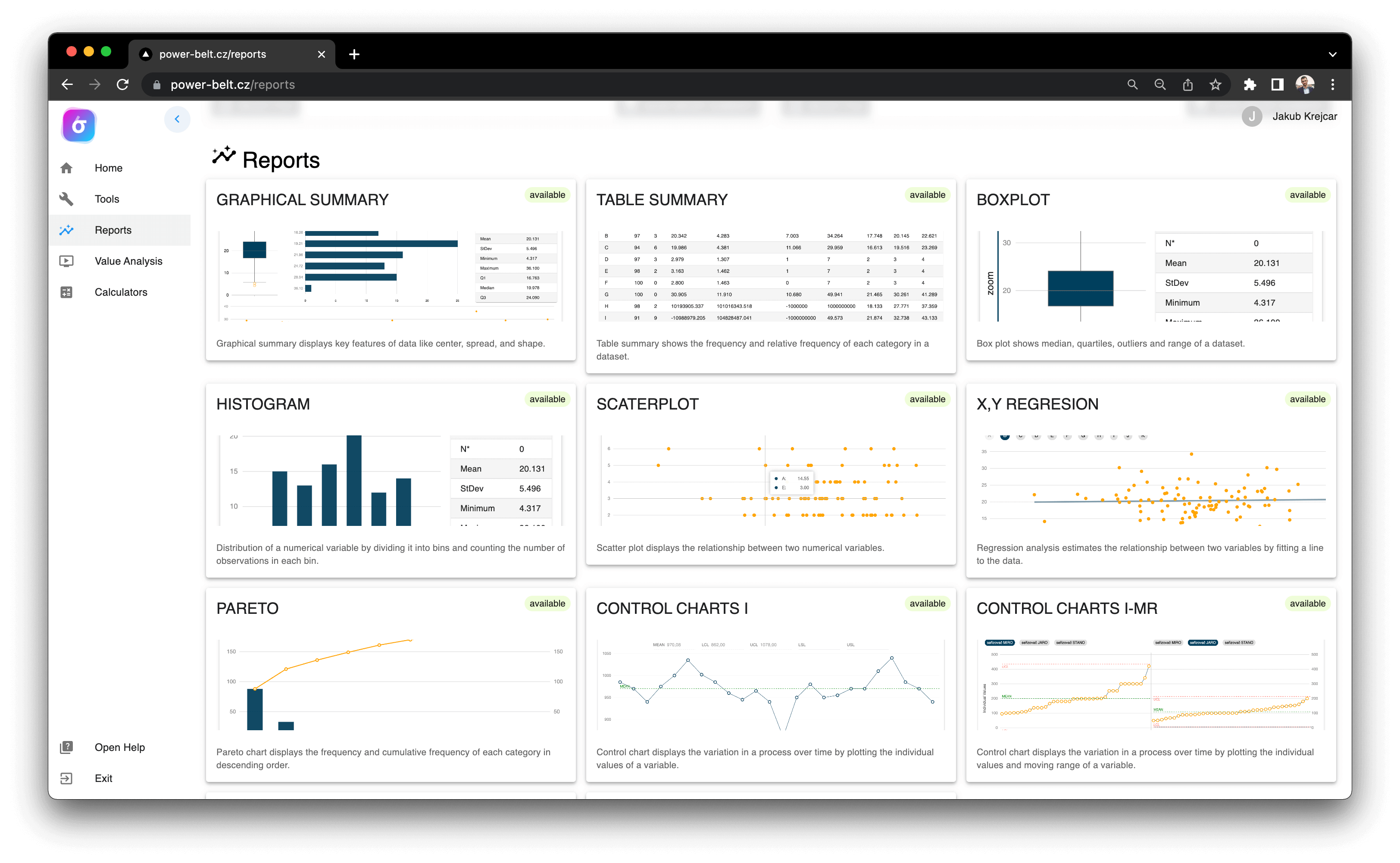Viewport: 1400px width, 863px height.
Task: Open the Scaterplot report title
Action: pos(647,404)
